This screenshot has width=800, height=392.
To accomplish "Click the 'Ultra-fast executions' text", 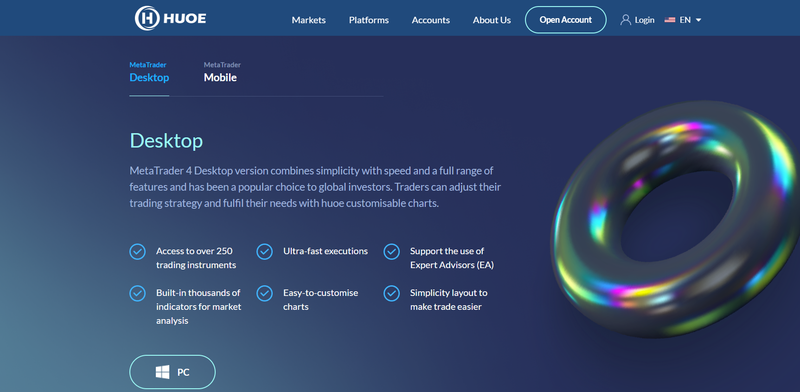I will [x=326, y=251].
